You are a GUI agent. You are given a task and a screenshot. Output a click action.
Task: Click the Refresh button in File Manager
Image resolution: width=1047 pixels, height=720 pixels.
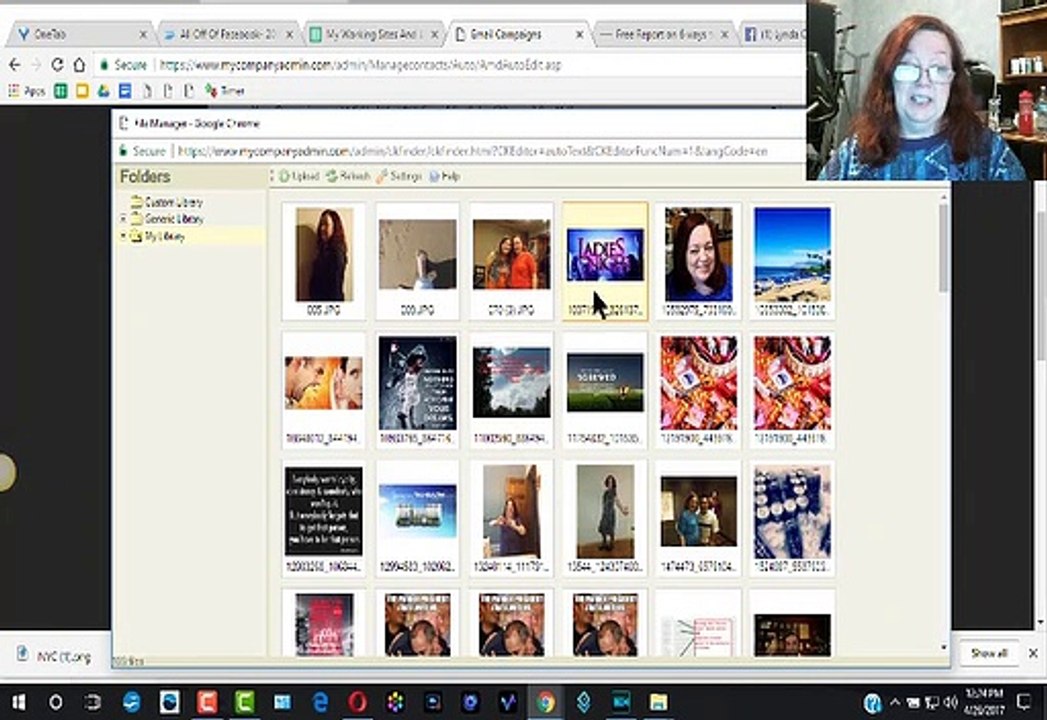point(348,176)
